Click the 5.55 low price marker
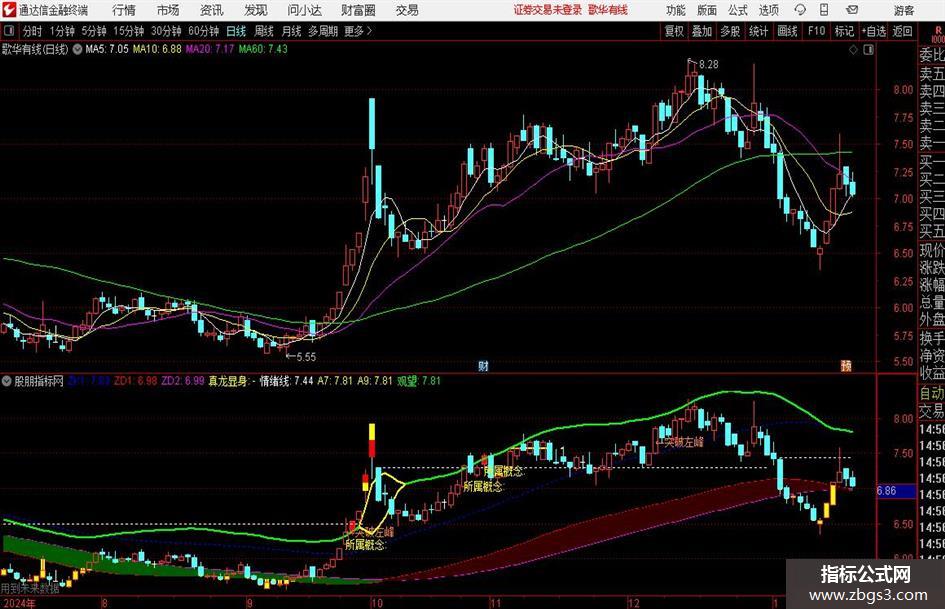The width and height of the screenshot is (945, 609). point(306,356)
